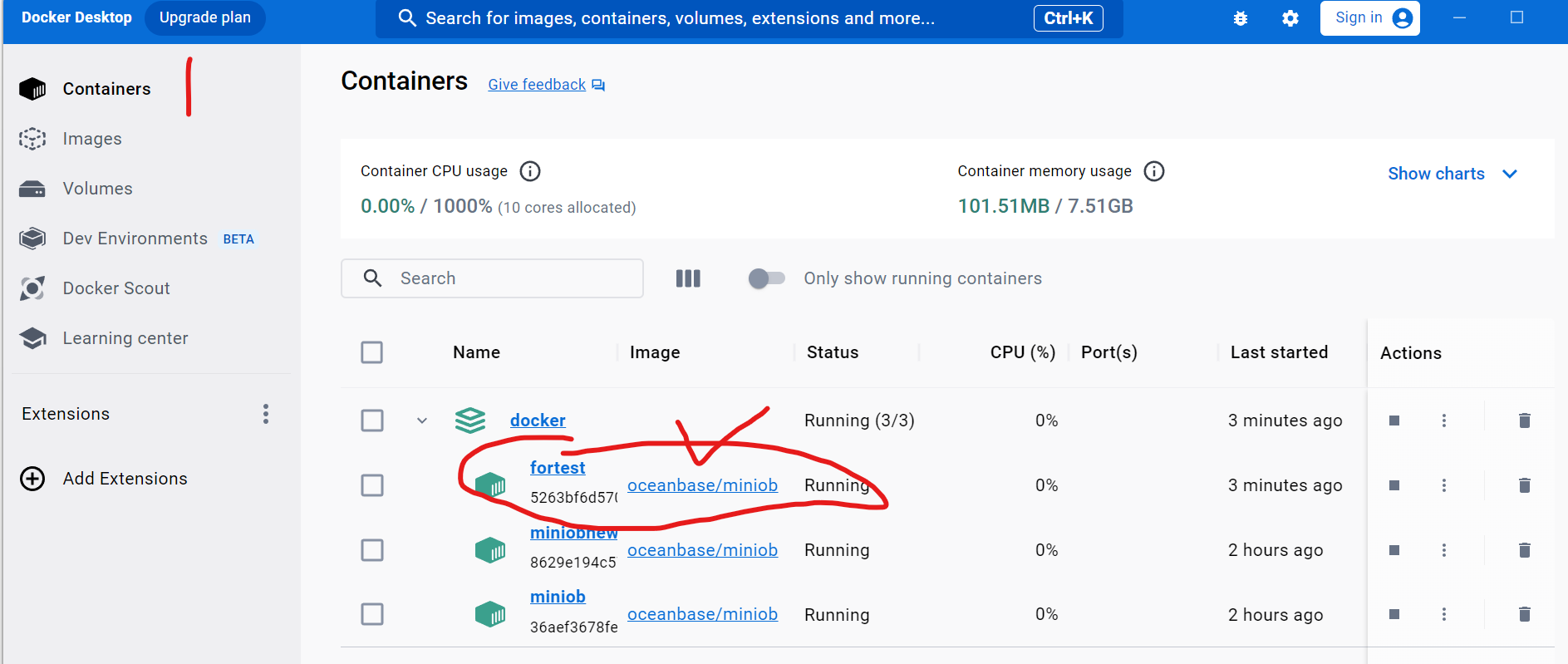This screenshot has height=664, width=1568.
Task: Click Add Extensions label
Action: 125,479
